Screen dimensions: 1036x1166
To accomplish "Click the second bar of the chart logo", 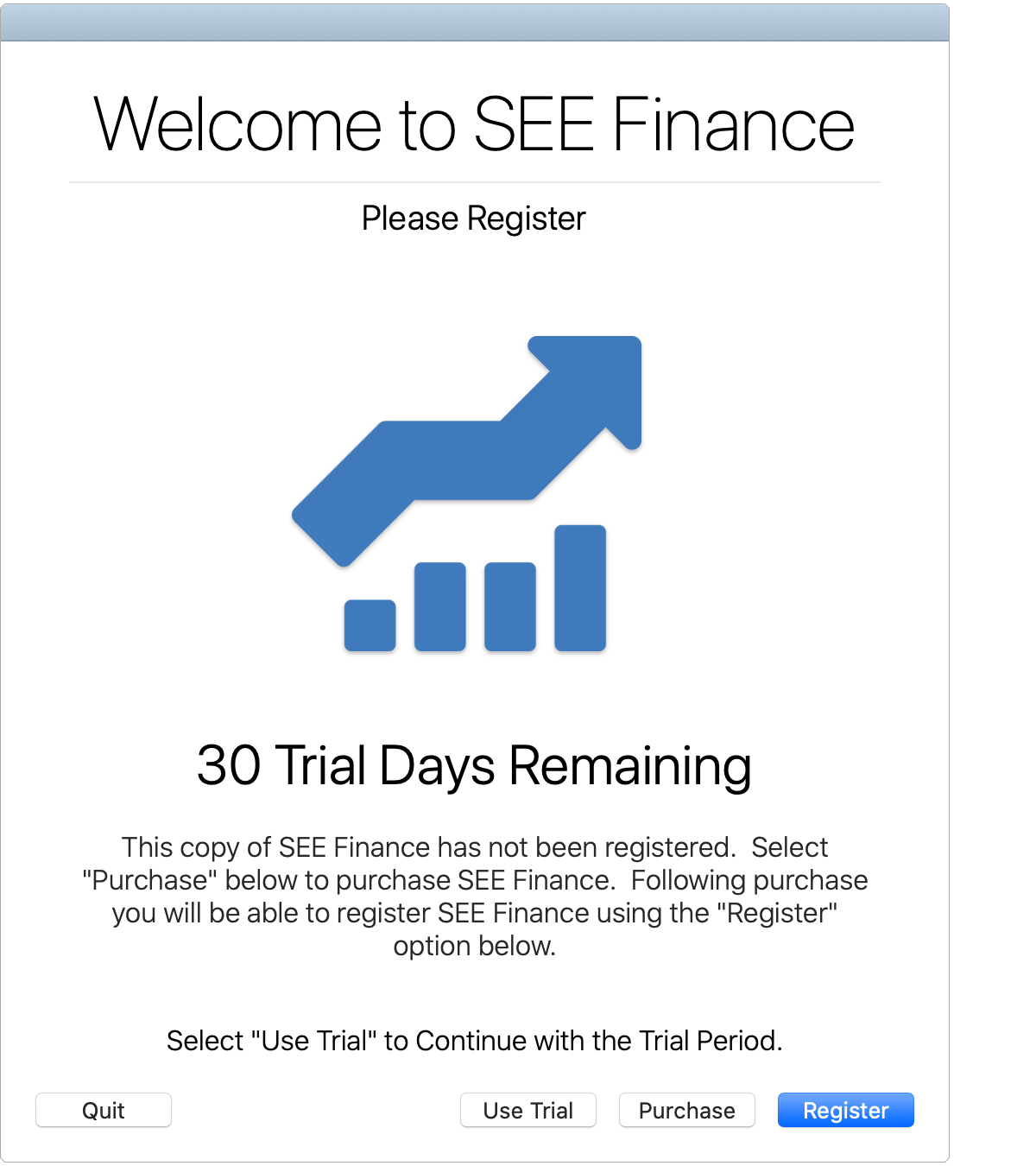I will coord(440,606).
